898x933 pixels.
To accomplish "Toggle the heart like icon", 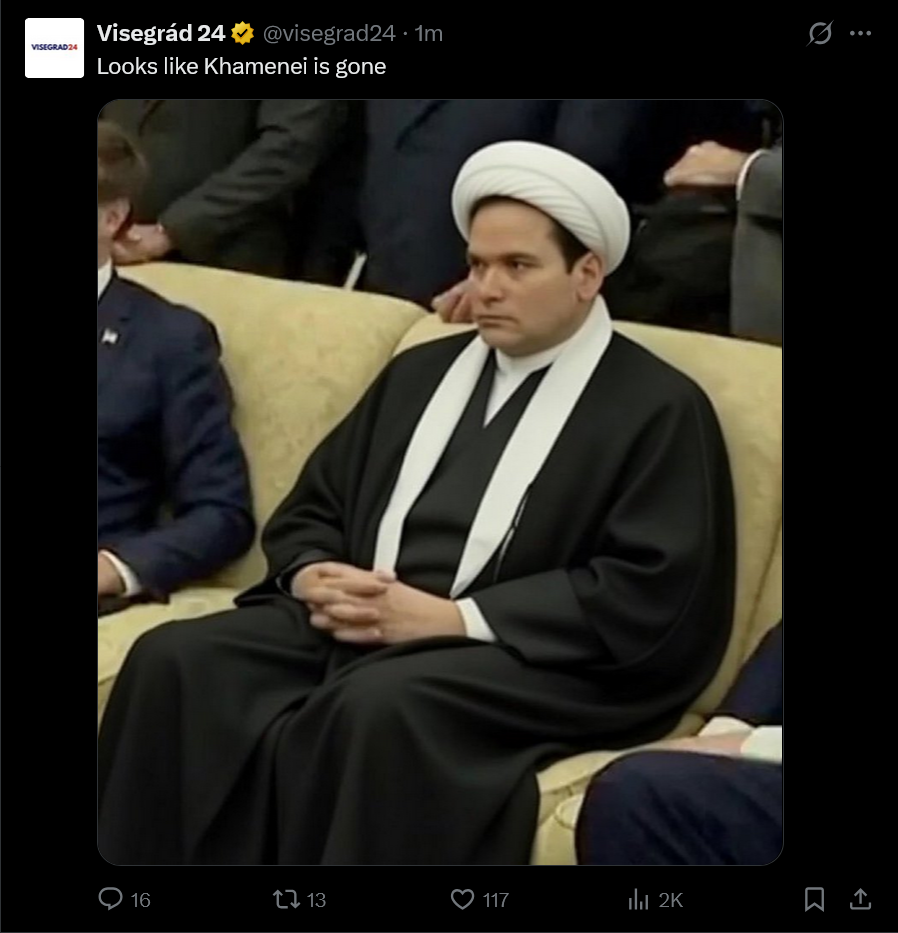I will coord(462,899).
